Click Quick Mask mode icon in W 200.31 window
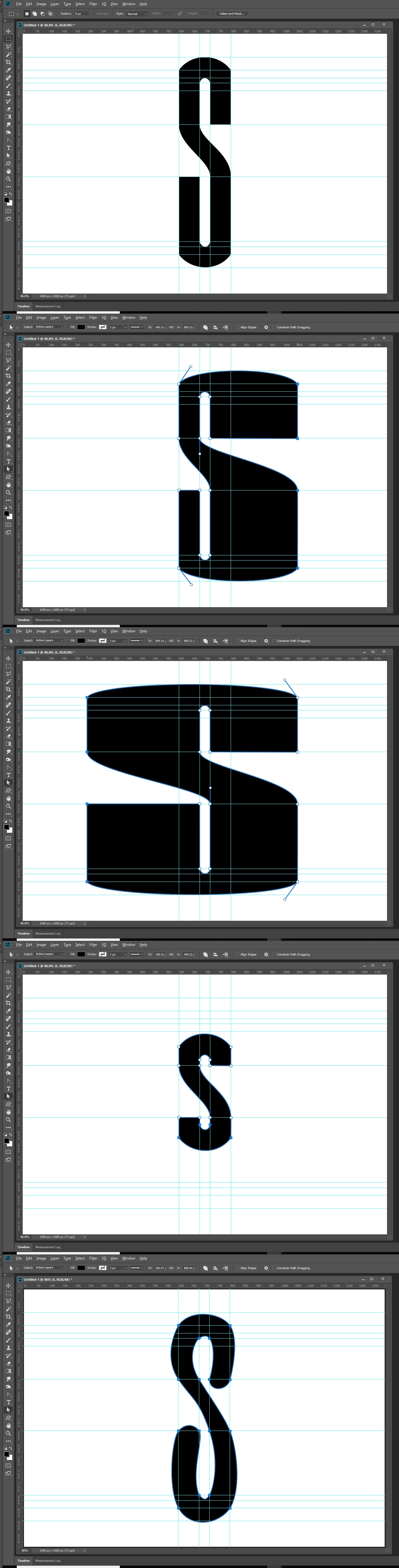 8,1152
